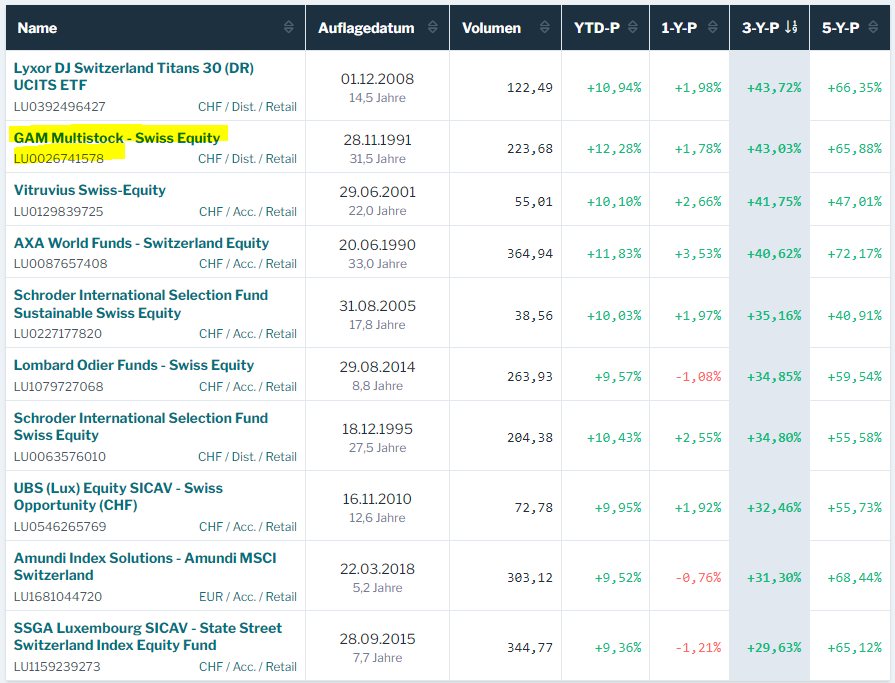The width and height of the screenshot is (895, 683).
Task: Click the sort icon in Name column
Action: [289, 28]
